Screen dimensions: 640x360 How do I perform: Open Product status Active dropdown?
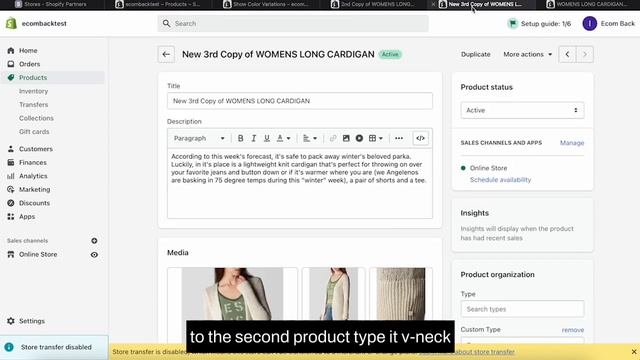[x=522, y=110]
